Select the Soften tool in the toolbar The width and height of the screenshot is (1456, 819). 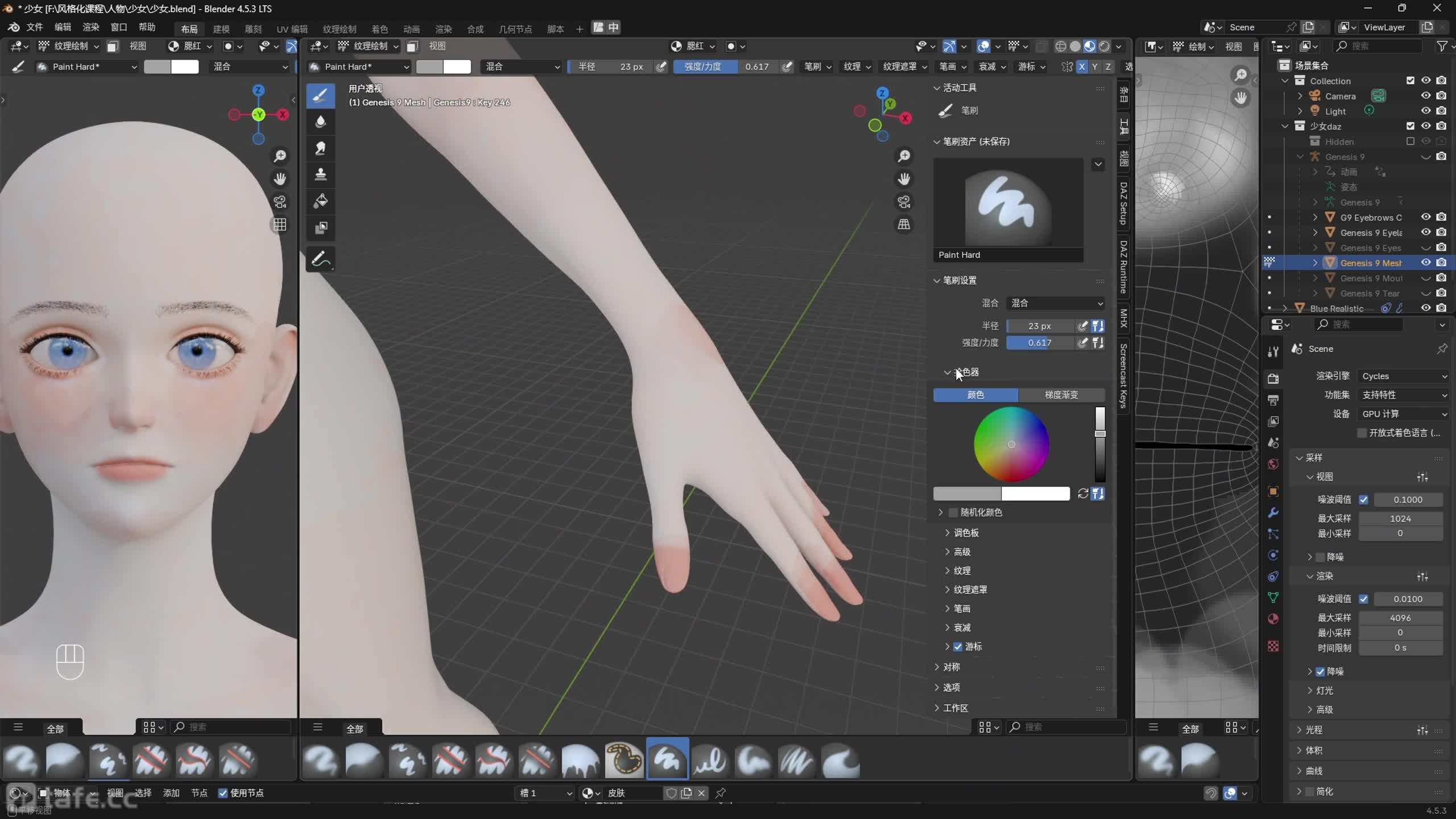point(320,122)
